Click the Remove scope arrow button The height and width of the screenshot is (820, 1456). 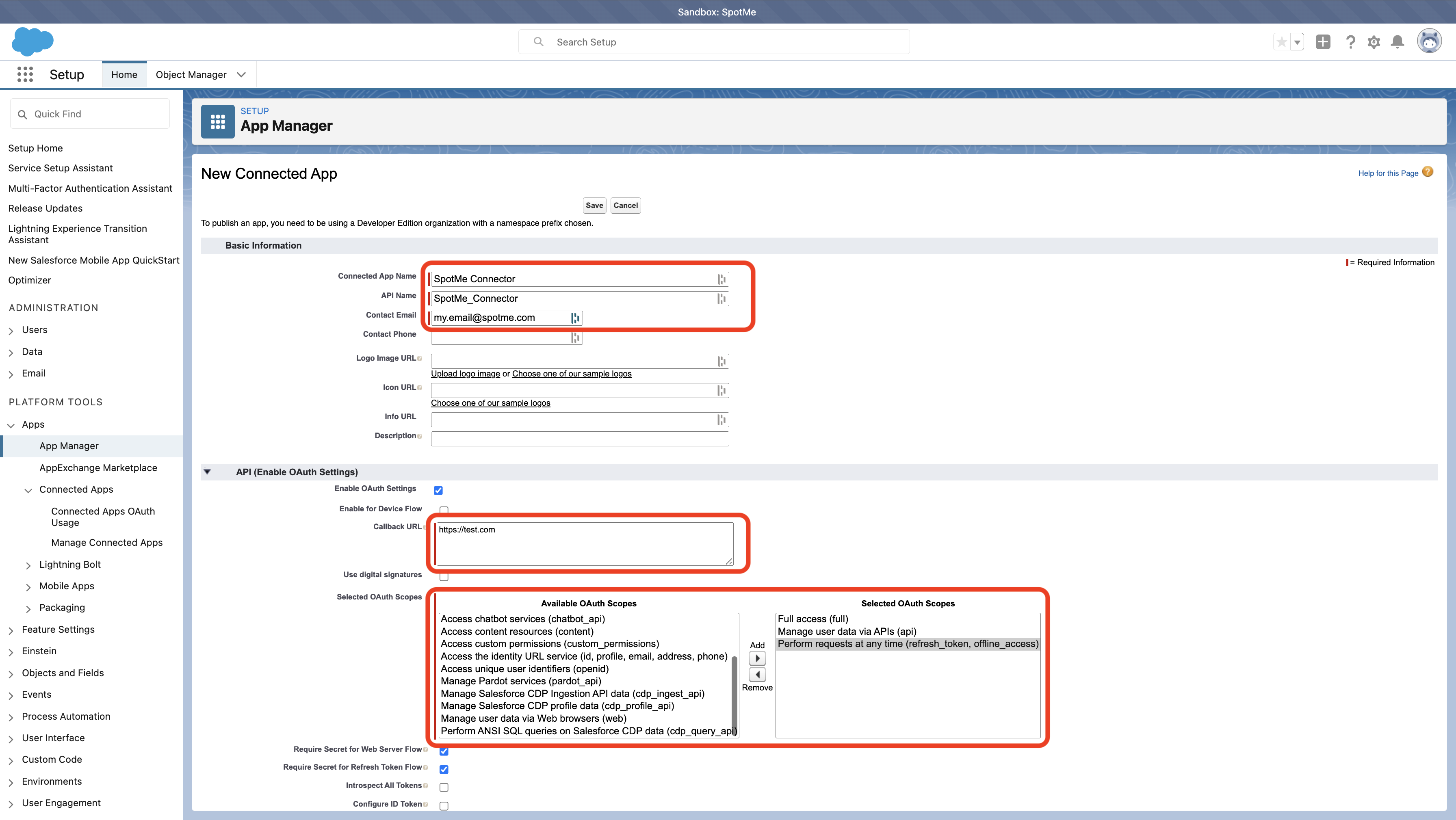[x=757, y=674]
